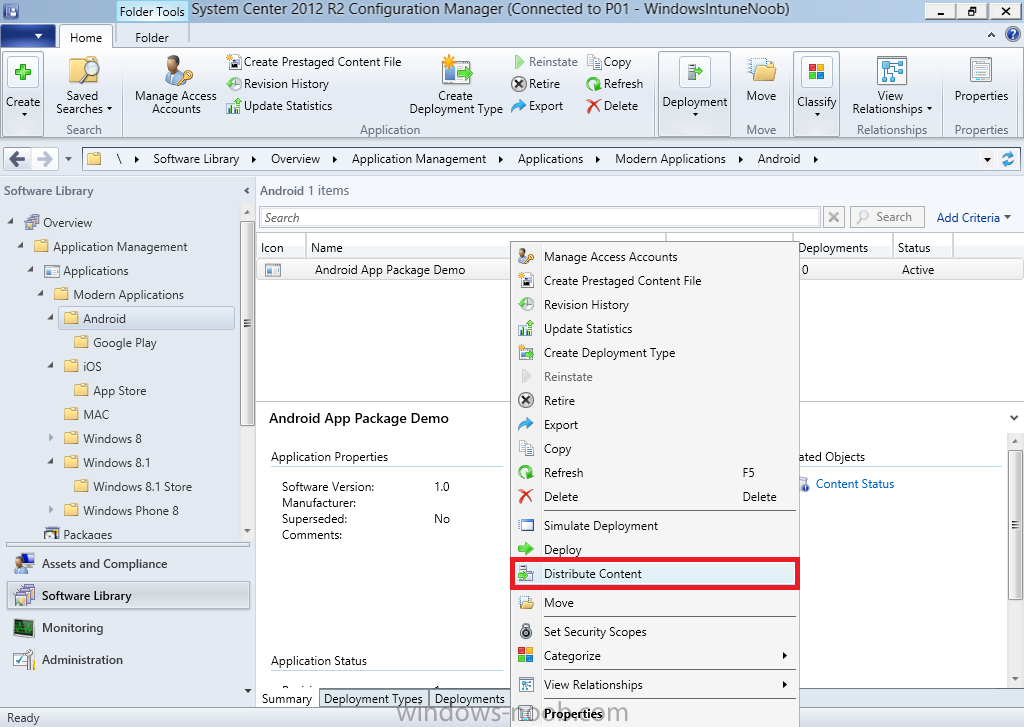Collapse the Android tree node
The width and height of the screenshot is (1024, 727).
(x=51, y=317)
